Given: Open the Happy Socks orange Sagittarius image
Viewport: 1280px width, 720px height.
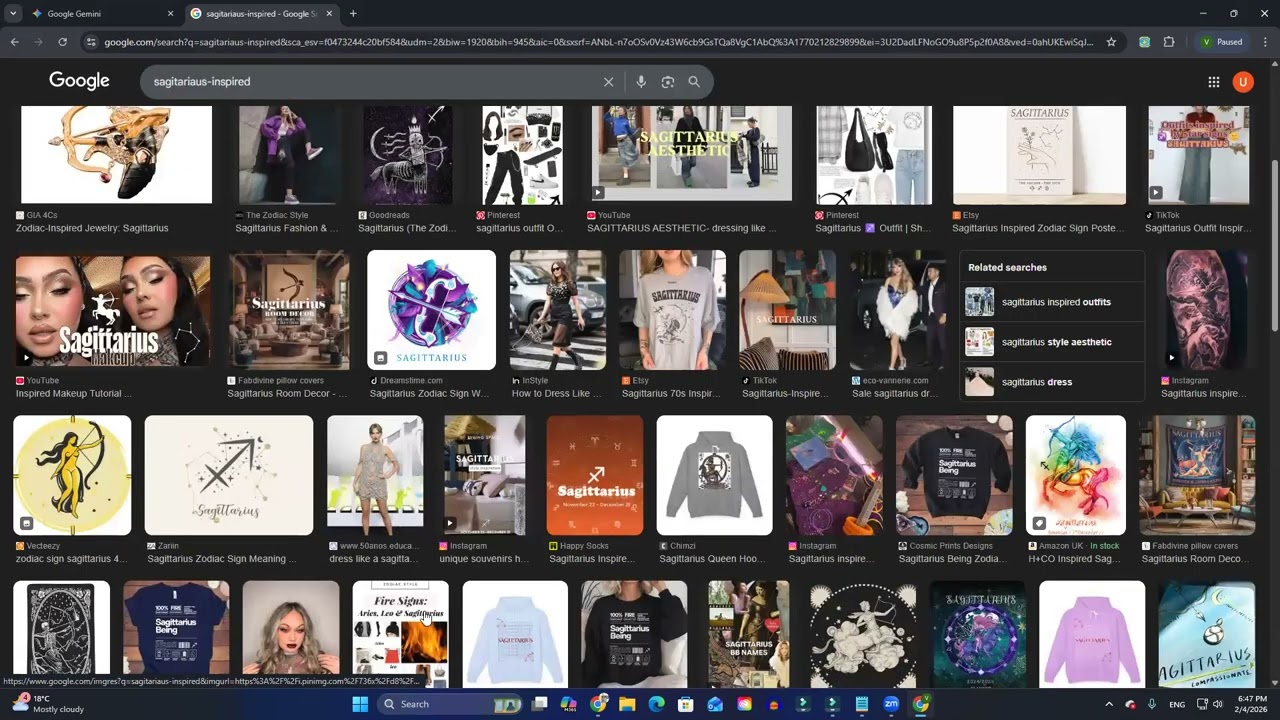Looking at the screenshot, I should (594, 476).
